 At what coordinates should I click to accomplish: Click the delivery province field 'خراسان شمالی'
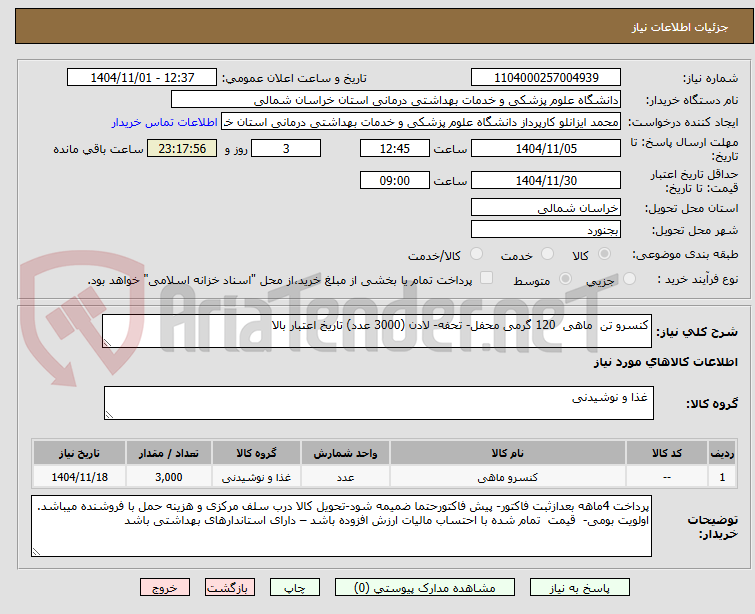(x=546, y=208)
